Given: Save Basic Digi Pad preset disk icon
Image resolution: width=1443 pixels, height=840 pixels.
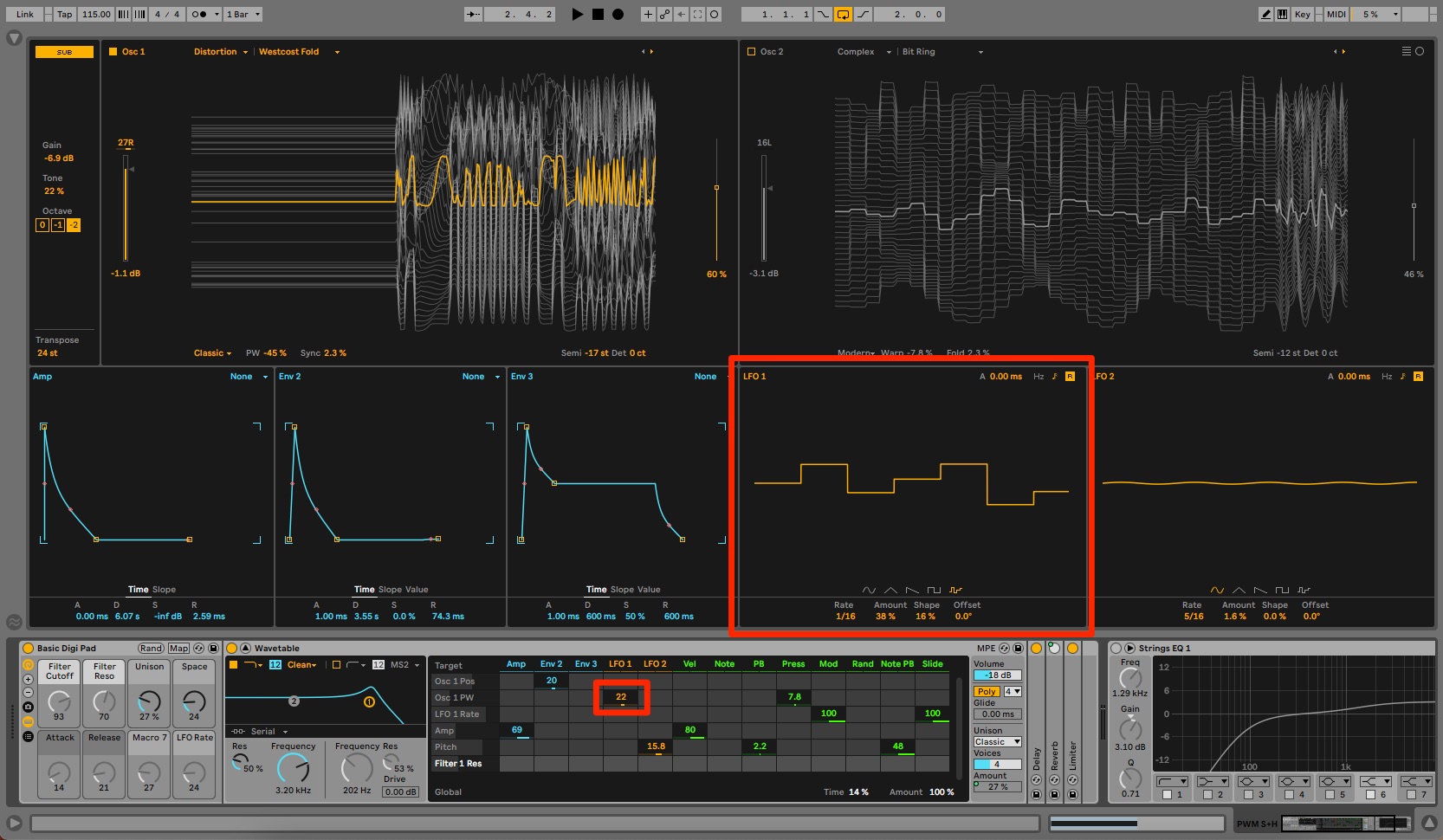Looking at the screenshot, I should (213, 648).
